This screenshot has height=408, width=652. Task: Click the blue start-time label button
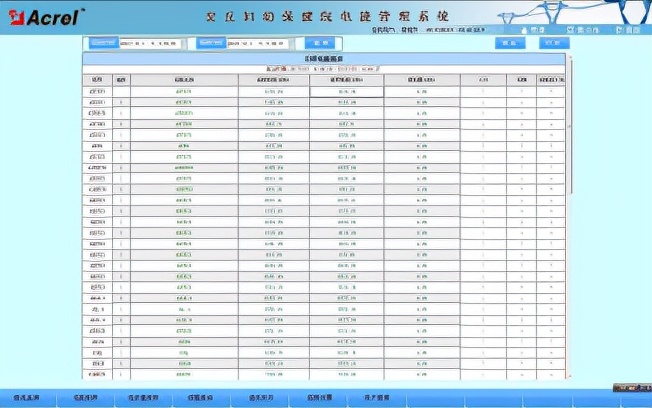104,42
